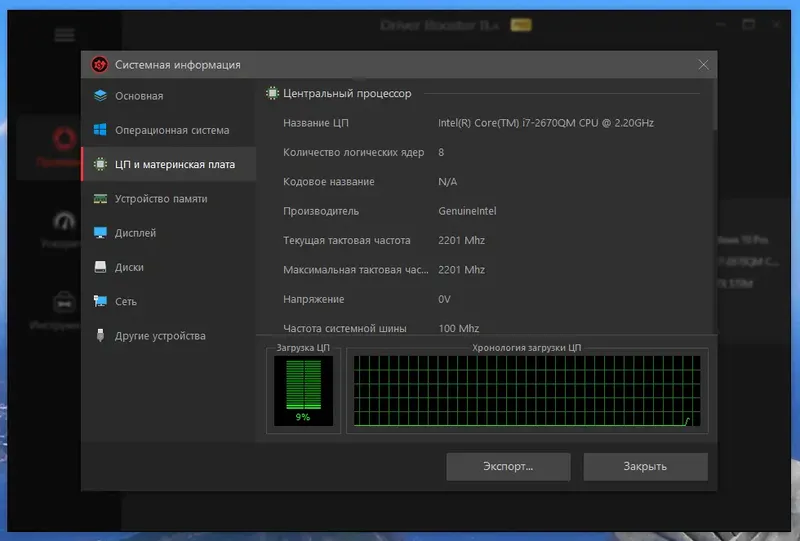Click the red scan circle icon in Driver Booster sidebar

click(65, 138)
